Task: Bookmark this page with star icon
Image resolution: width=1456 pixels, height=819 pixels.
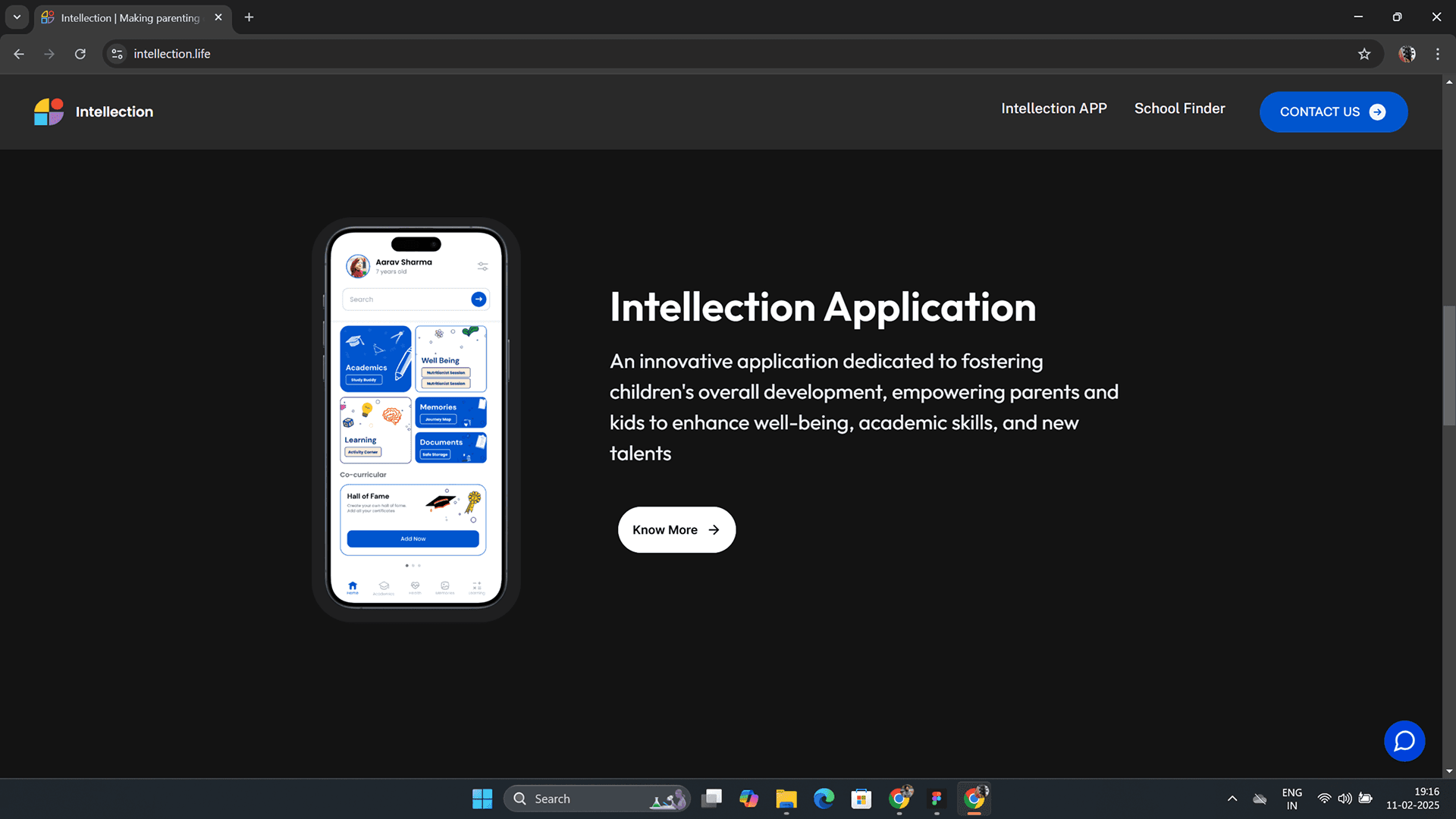Action: pos(1364,54)
